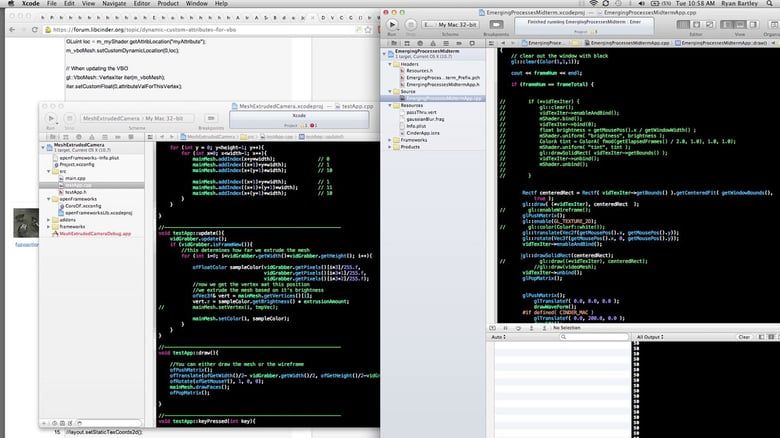Collapse the Headers group
The image size is (780, 438).
(x=390, y=64)
